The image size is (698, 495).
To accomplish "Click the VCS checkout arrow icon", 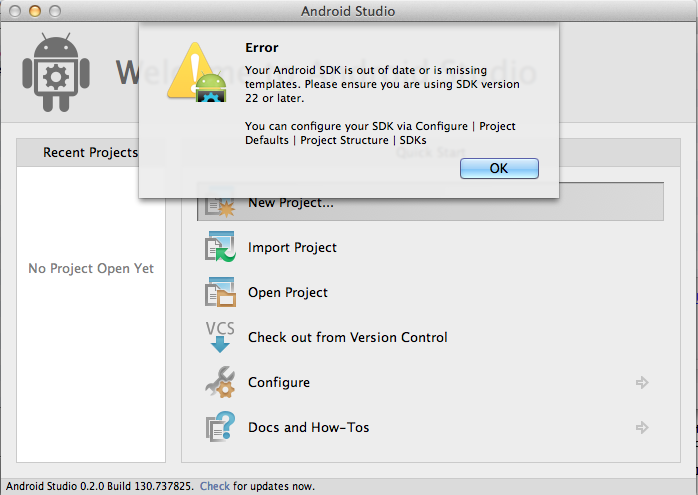I will [219, 337].
